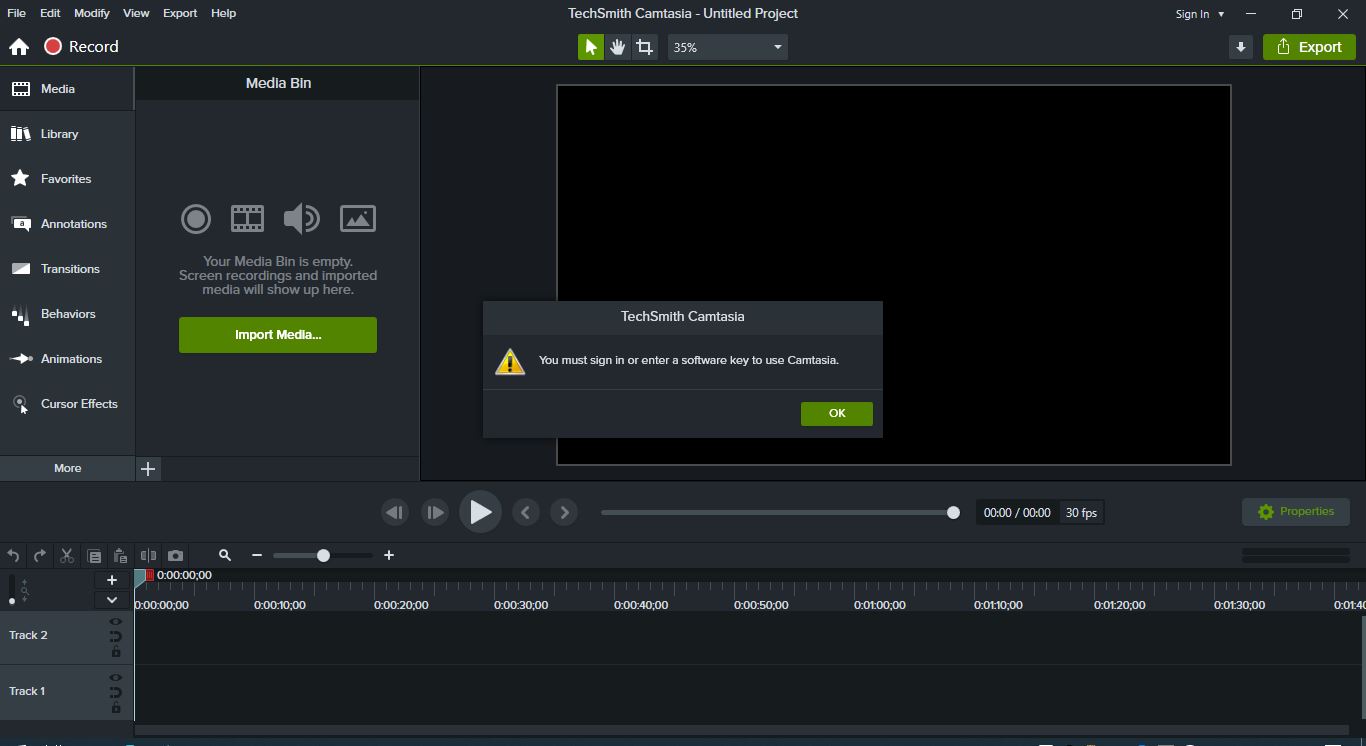Viewport: 1366px width, 746px height.
Task: Select the Media tab in the sidebar
Action: (67, 89)
